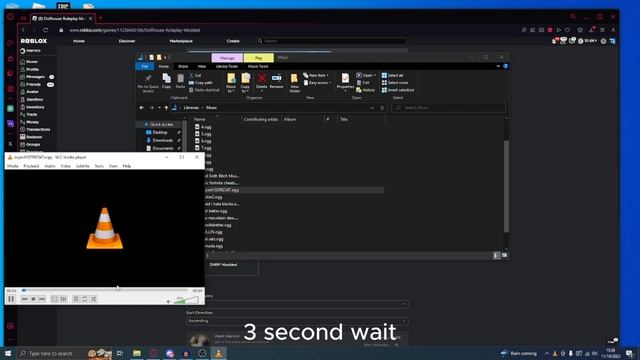Select Downloads in Quick access
Screen dimensions: 640x360
tap(162, 140)
